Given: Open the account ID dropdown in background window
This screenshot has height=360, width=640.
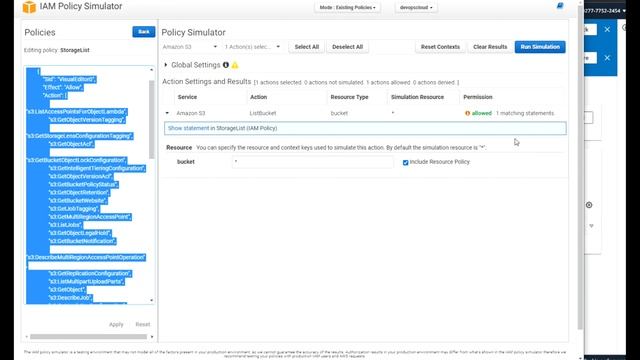Looking at the screenshot, I should coord(605,11).
